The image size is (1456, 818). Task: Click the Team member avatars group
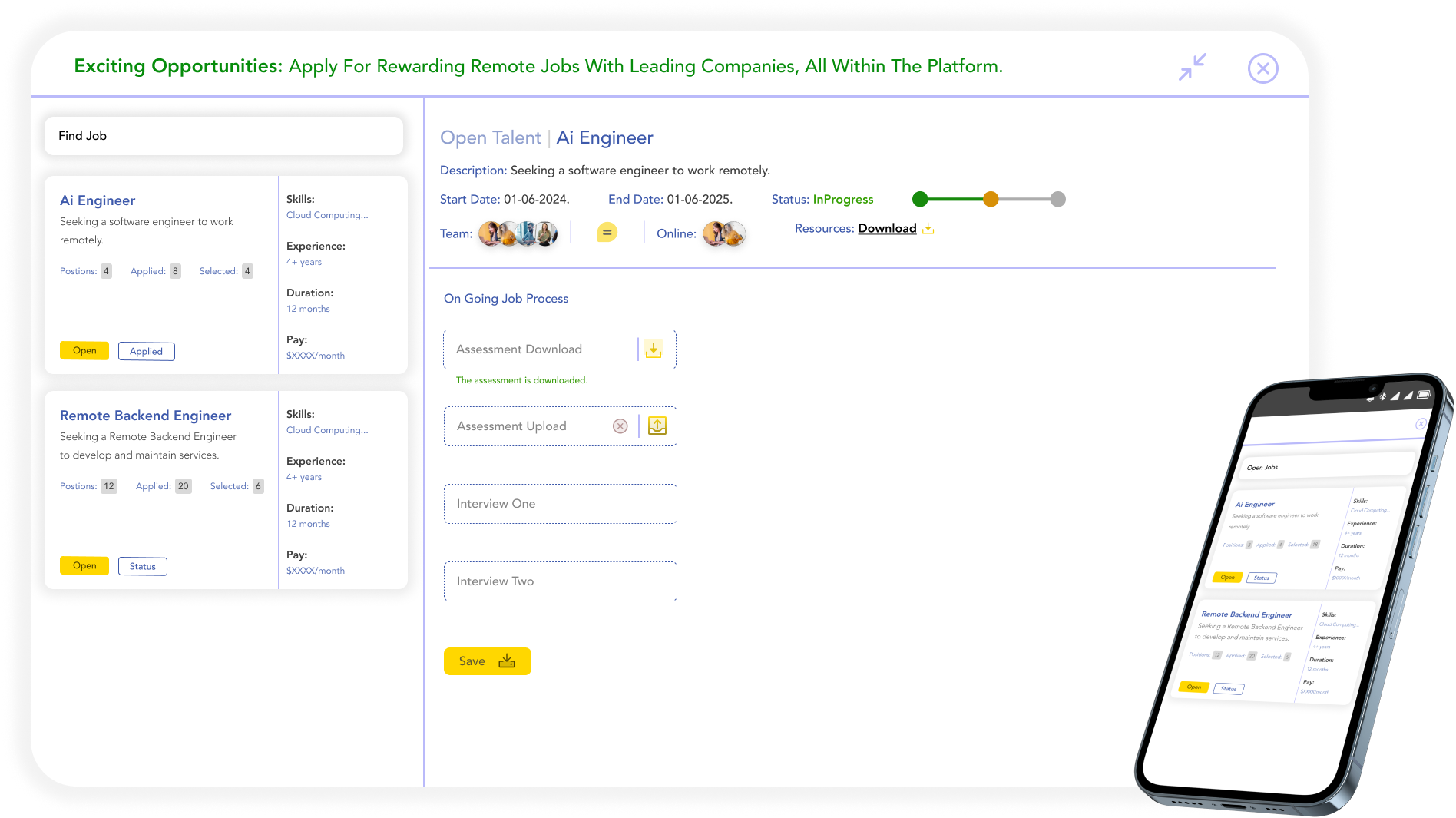(x=518, y=233)
